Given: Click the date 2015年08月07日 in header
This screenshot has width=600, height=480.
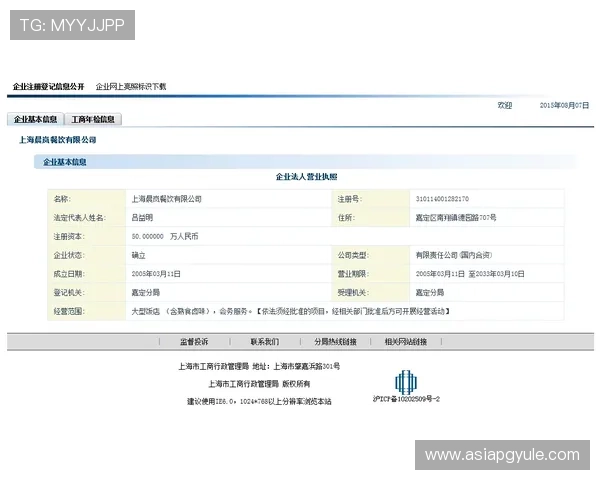Looking at the screenshot, I should point(564,105).
